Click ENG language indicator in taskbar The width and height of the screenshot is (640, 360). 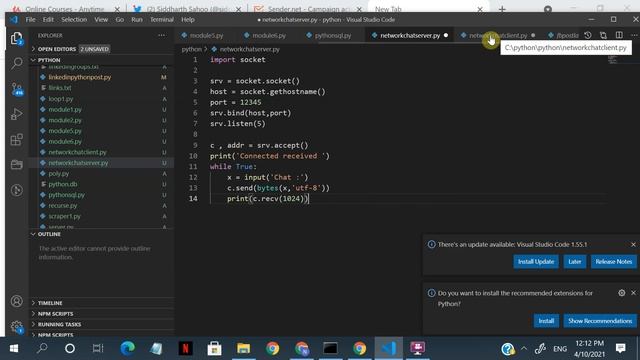point(560,349)
